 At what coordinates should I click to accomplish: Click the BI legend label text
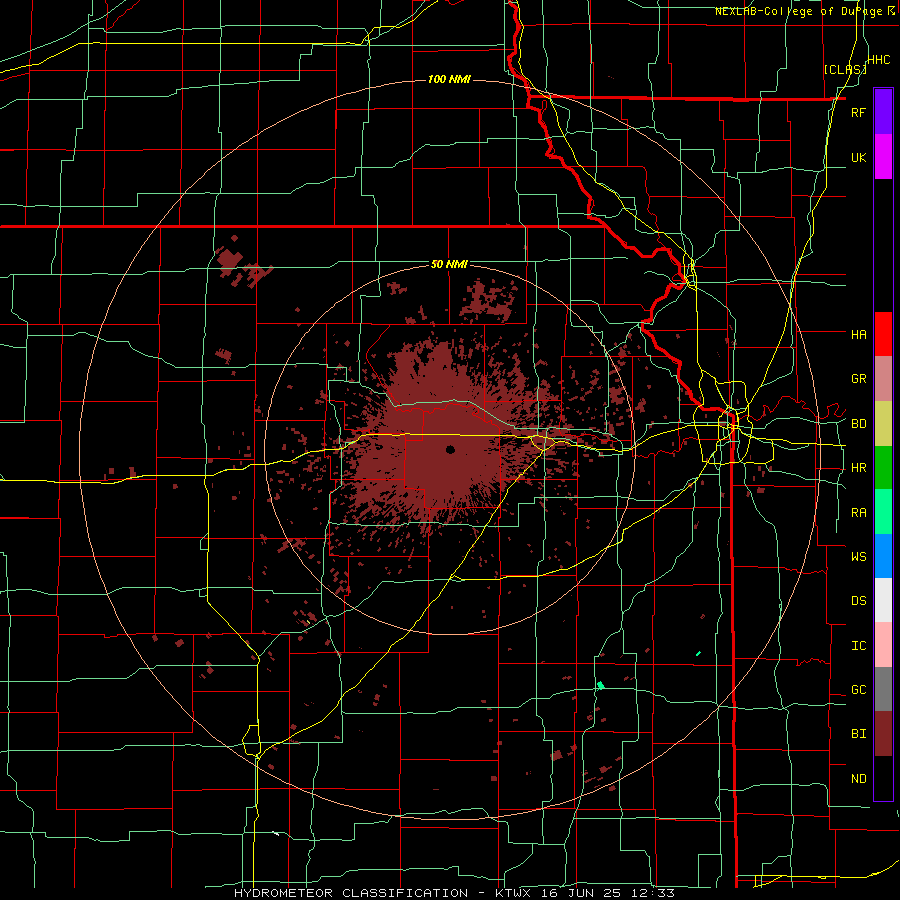858,734
